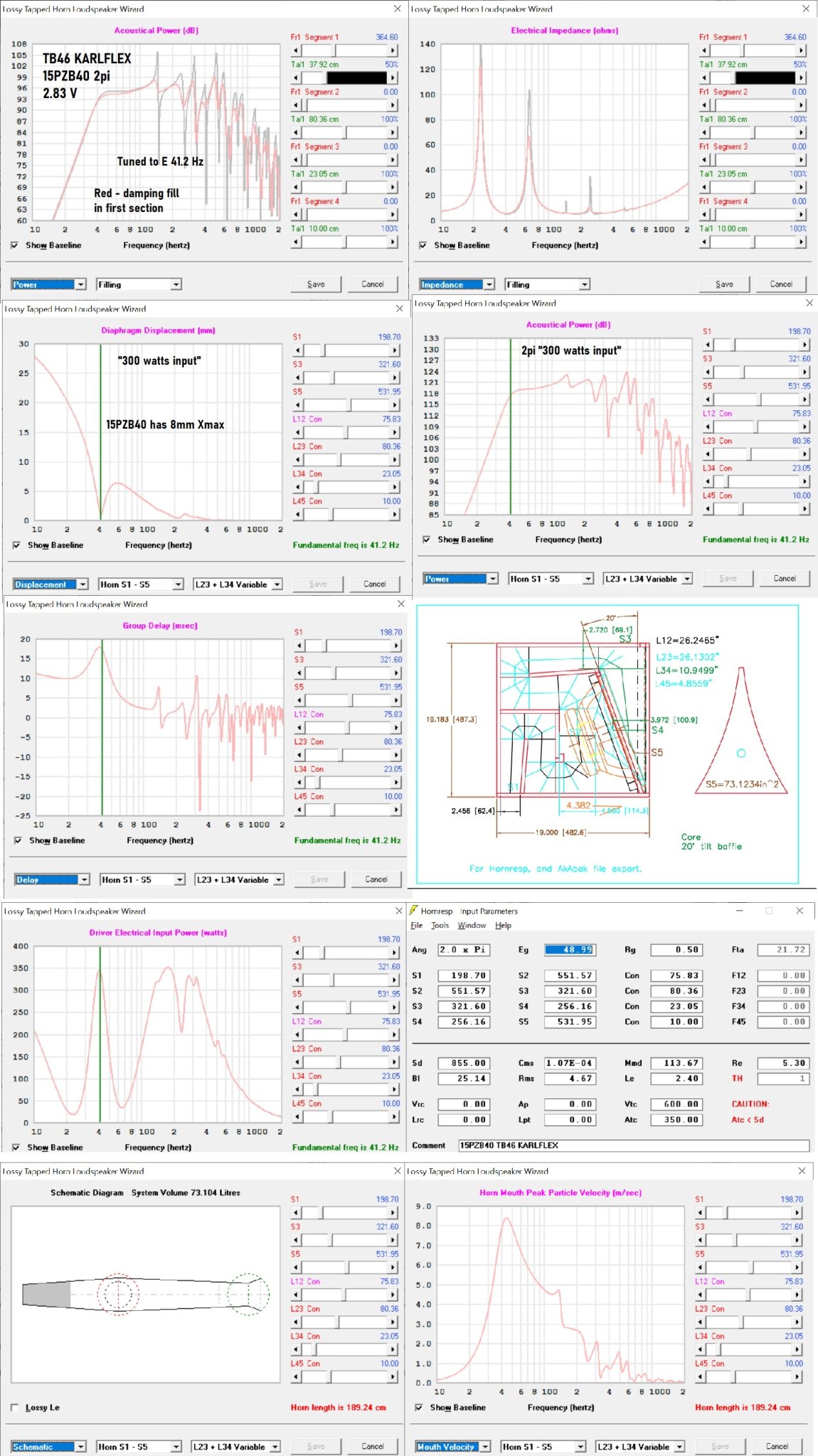Click Save in the Electrical Impedance window
Viewport: 818px width, 1456px height.
(724, 284)
